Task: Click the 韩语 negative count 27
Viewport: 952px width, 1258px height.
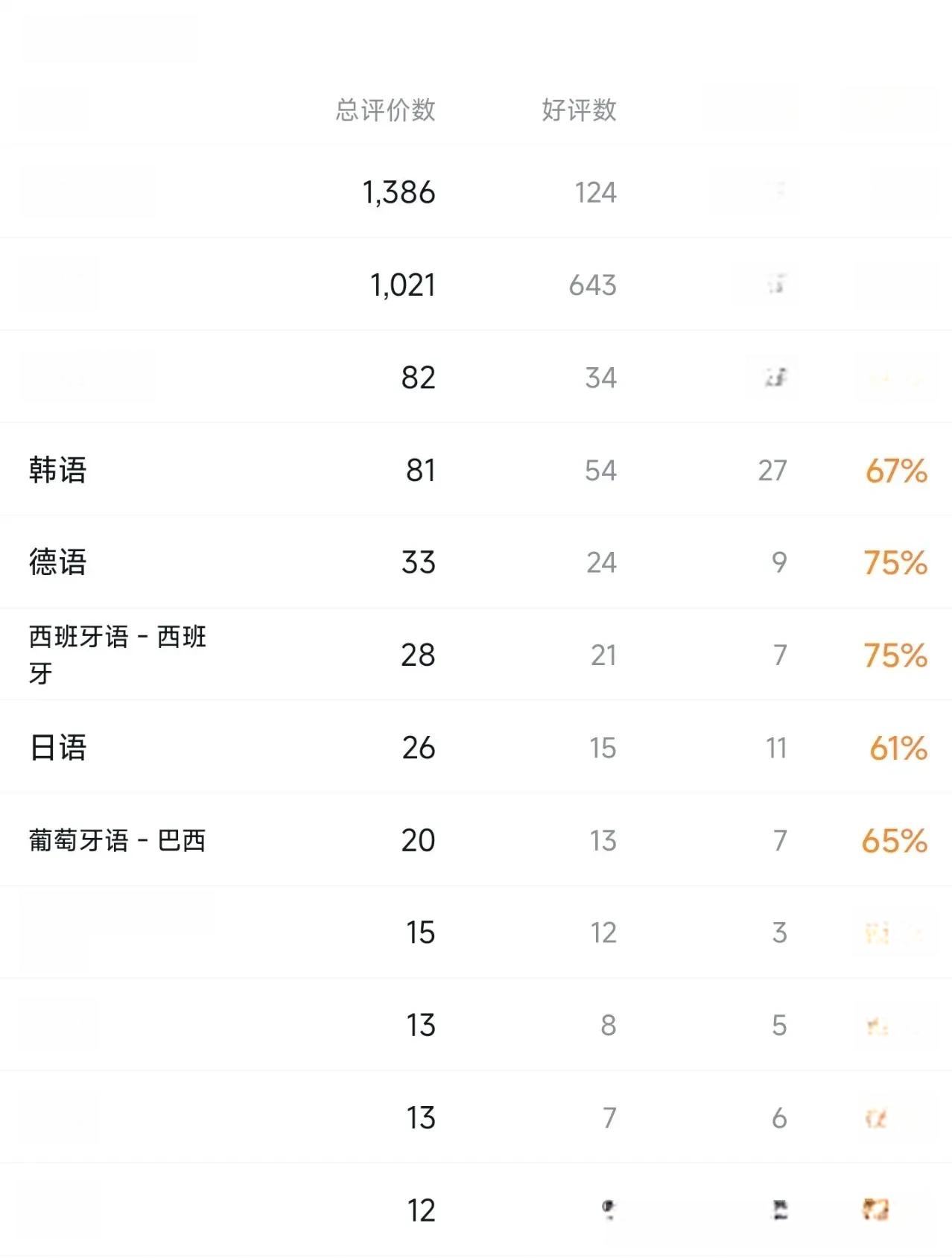Action: point(772,471)
